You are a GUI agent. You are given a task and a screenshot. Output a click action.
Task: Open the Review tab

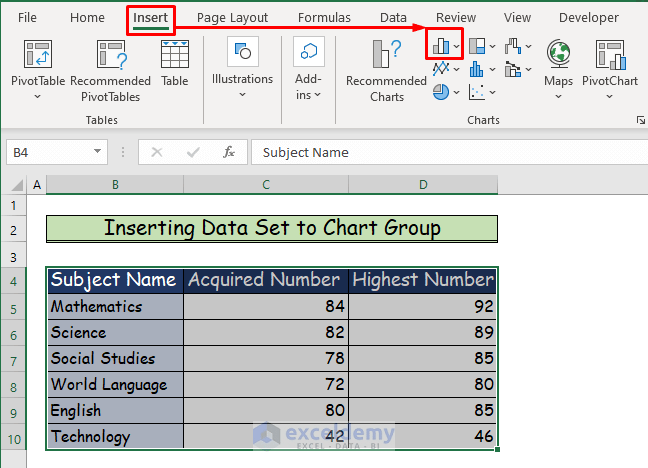tap(456, 18)
